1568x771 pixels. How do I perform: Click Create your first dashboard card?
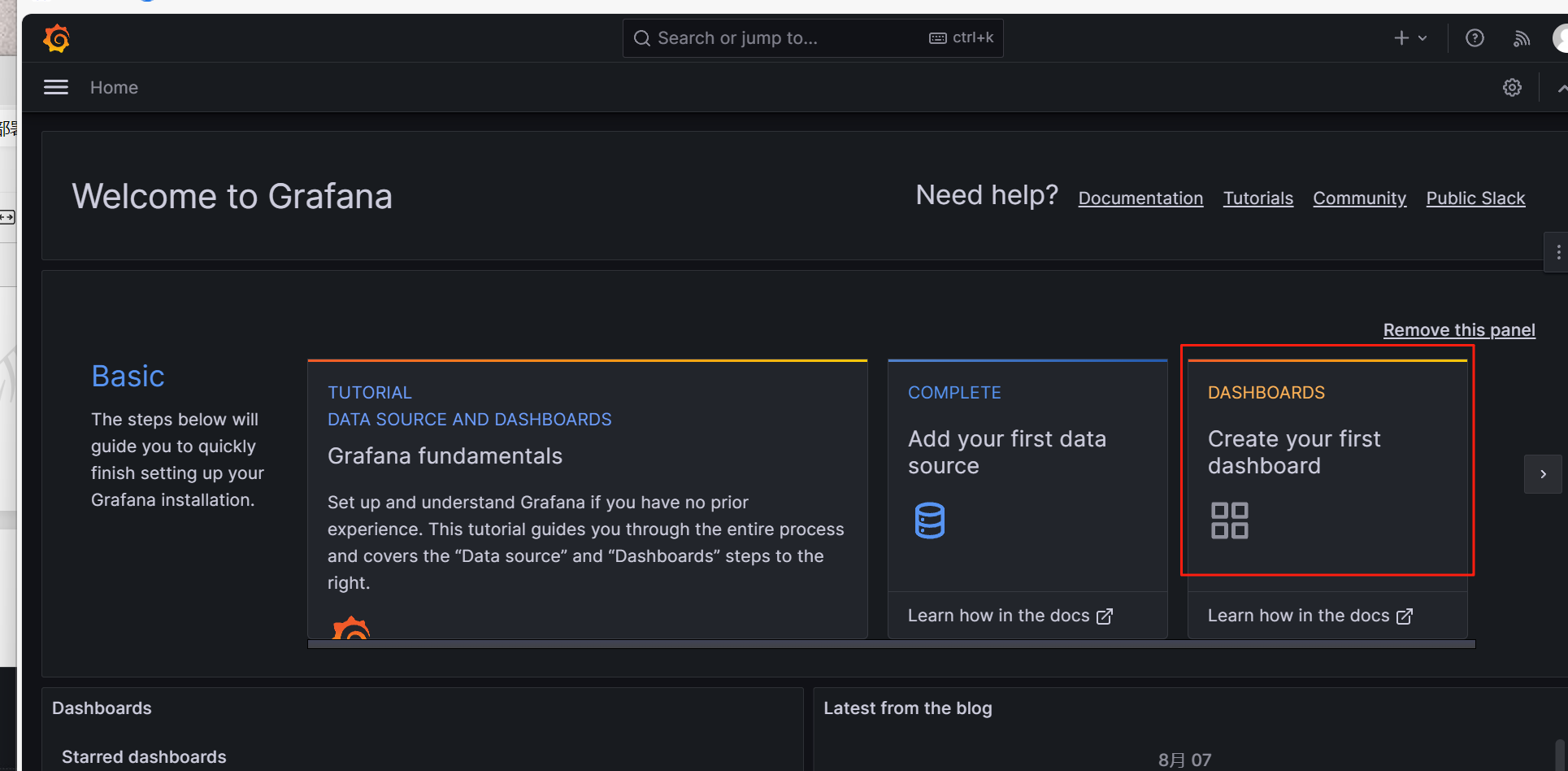click(1327, 476)
